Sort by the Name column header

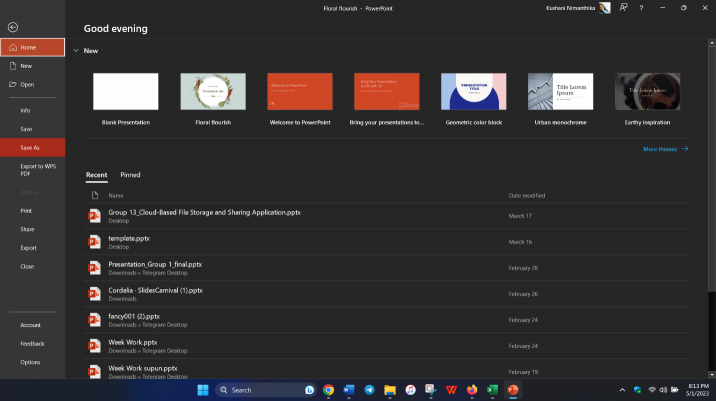116,195
